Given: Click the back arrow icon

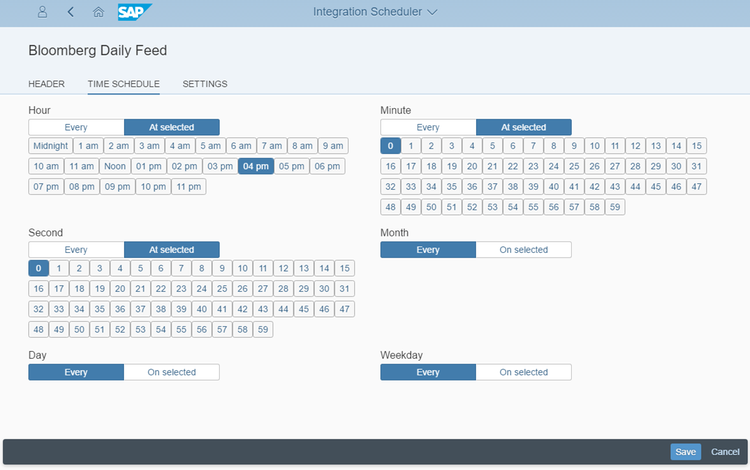Looking at the screenshot, I should [70, 12].
